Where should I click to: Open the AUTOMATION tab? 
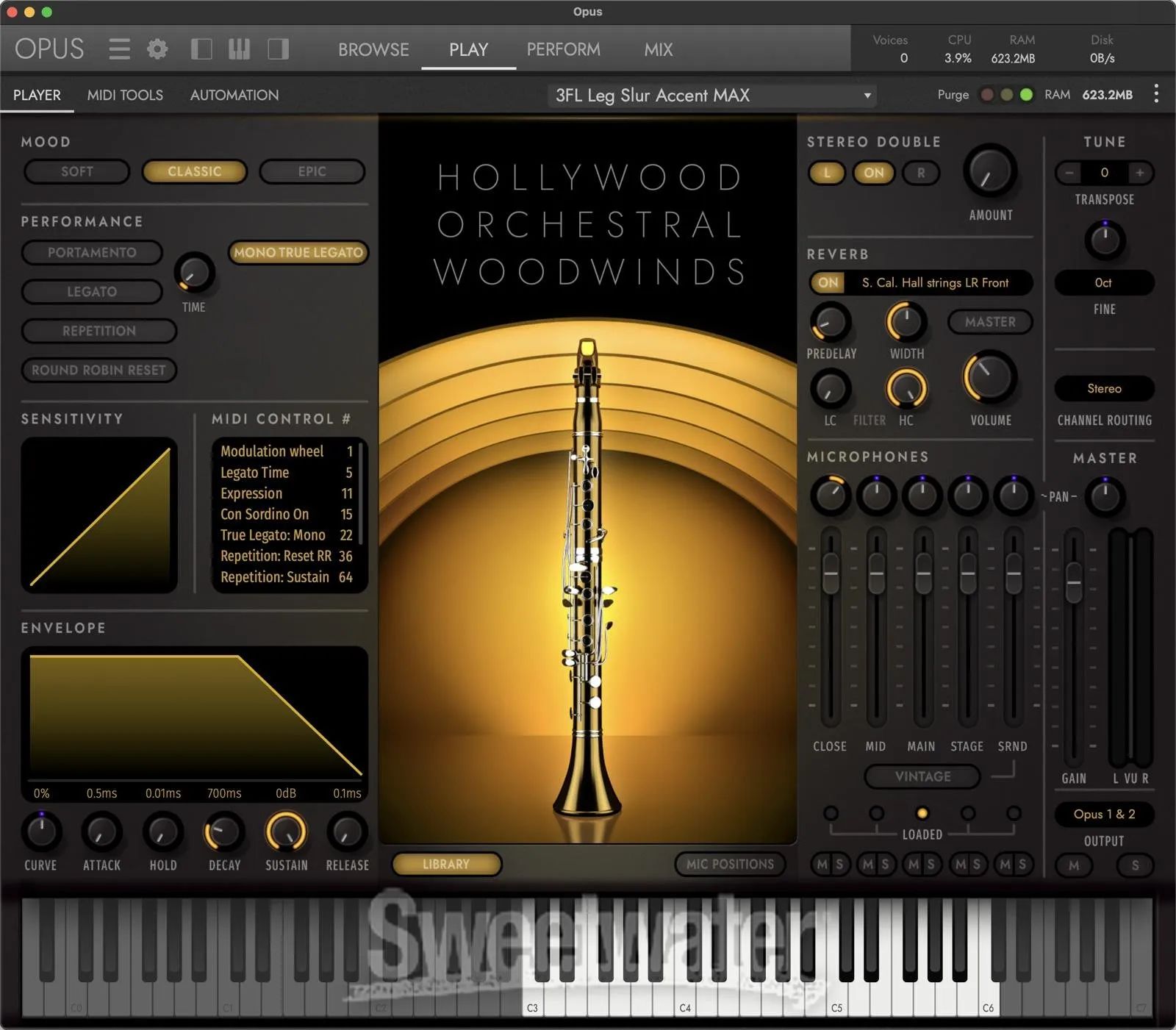pyautogui.click(x=234, y=95)
